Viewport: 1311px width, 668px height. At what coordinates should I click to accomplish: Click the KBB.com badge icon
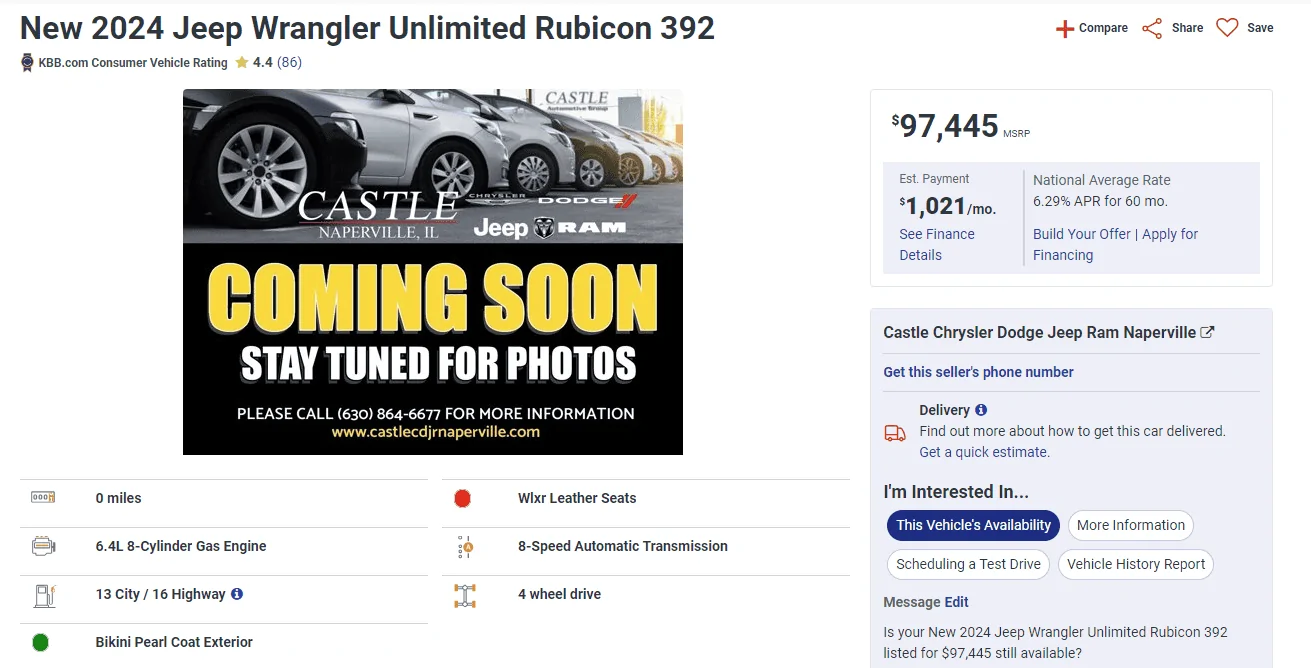[x=27, y=62]
